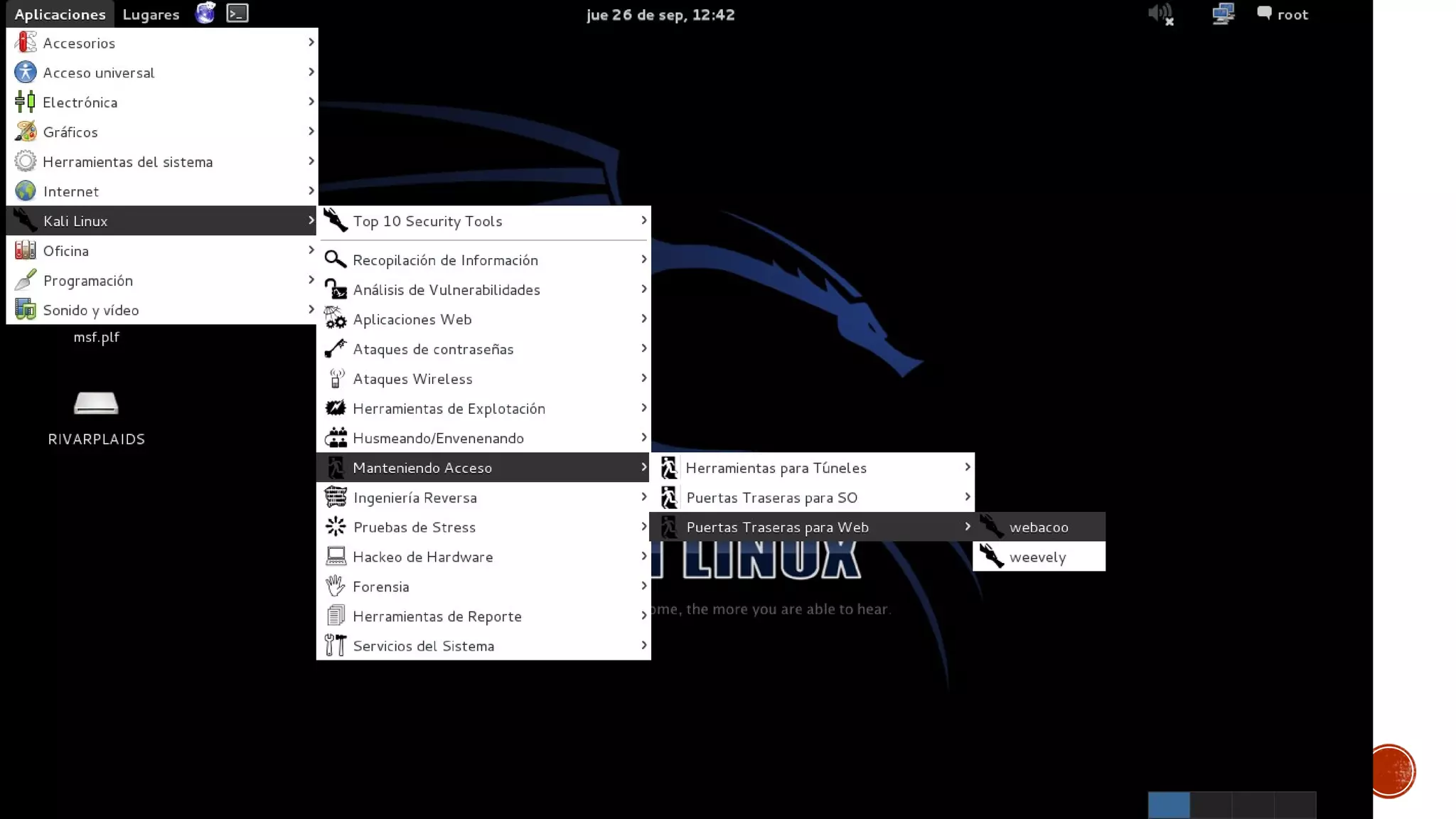Click the Recopilación de Información magnifier icon
Viewport: 1456px width, 819px height.
(x=335, y=260)
